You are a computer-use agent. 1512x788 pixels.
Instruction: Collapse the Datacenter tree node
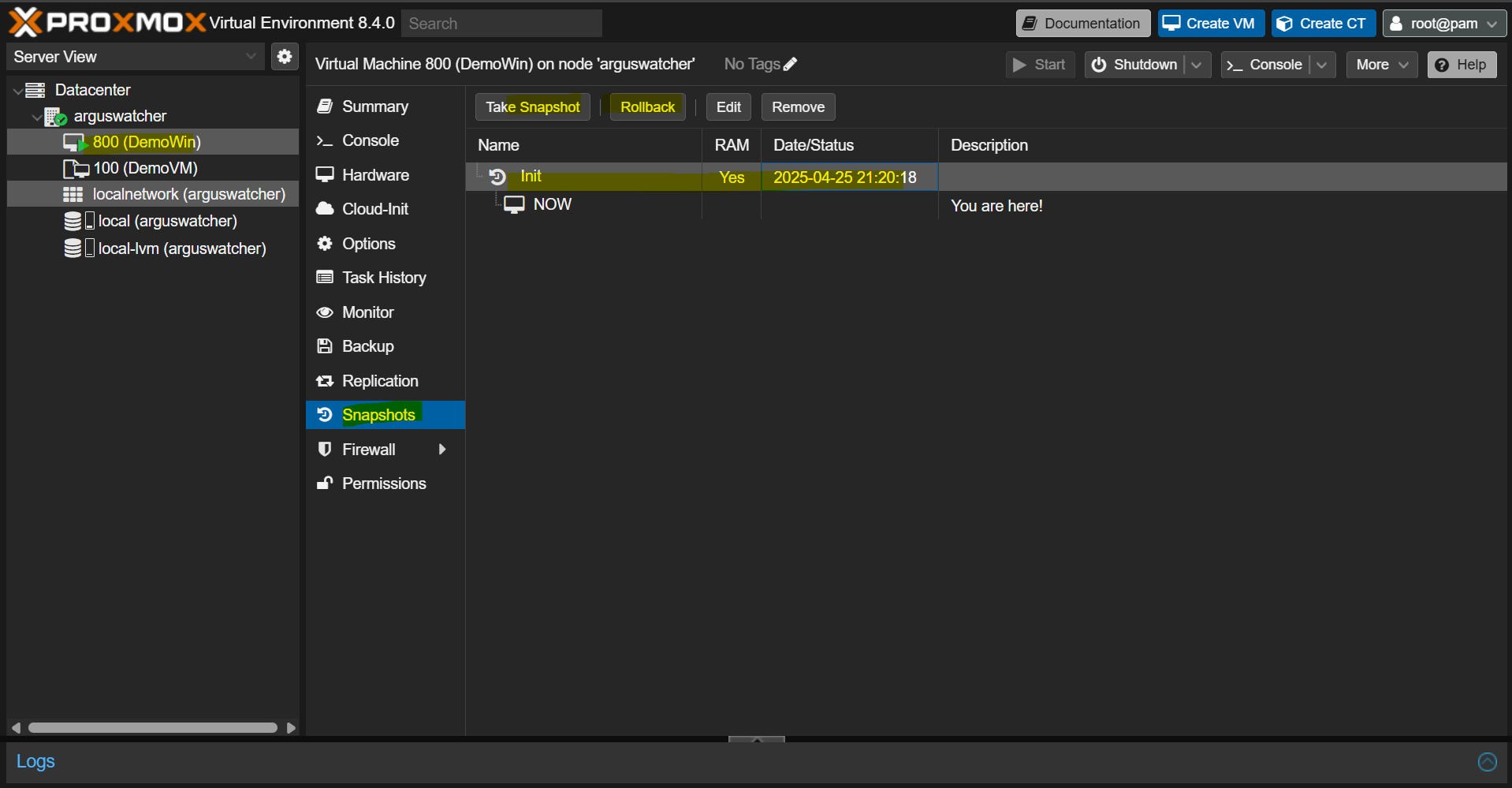[17, 91]
